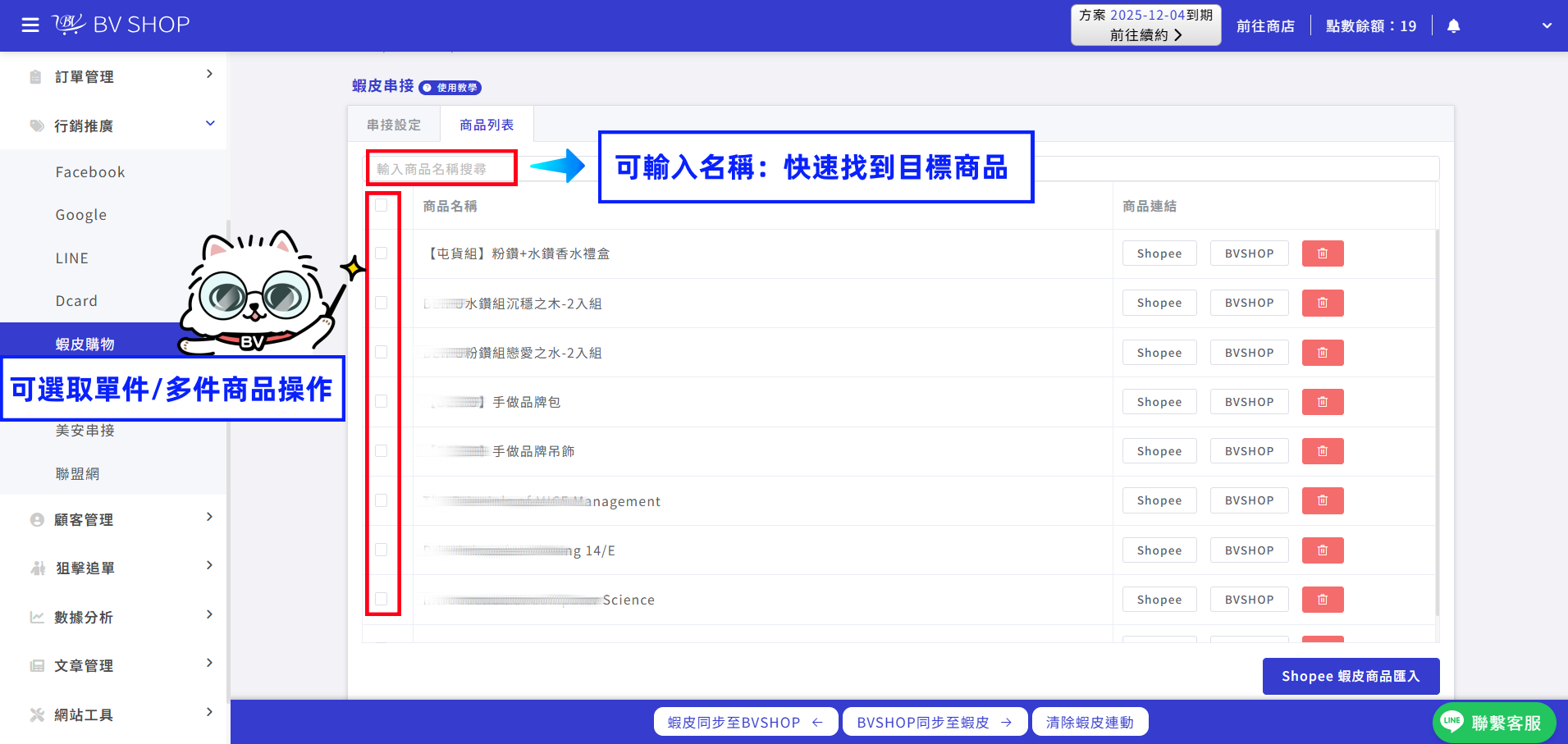
Task: Click Shopee 蝦皮商品匯入 button
Action: tap(1351, 676)
